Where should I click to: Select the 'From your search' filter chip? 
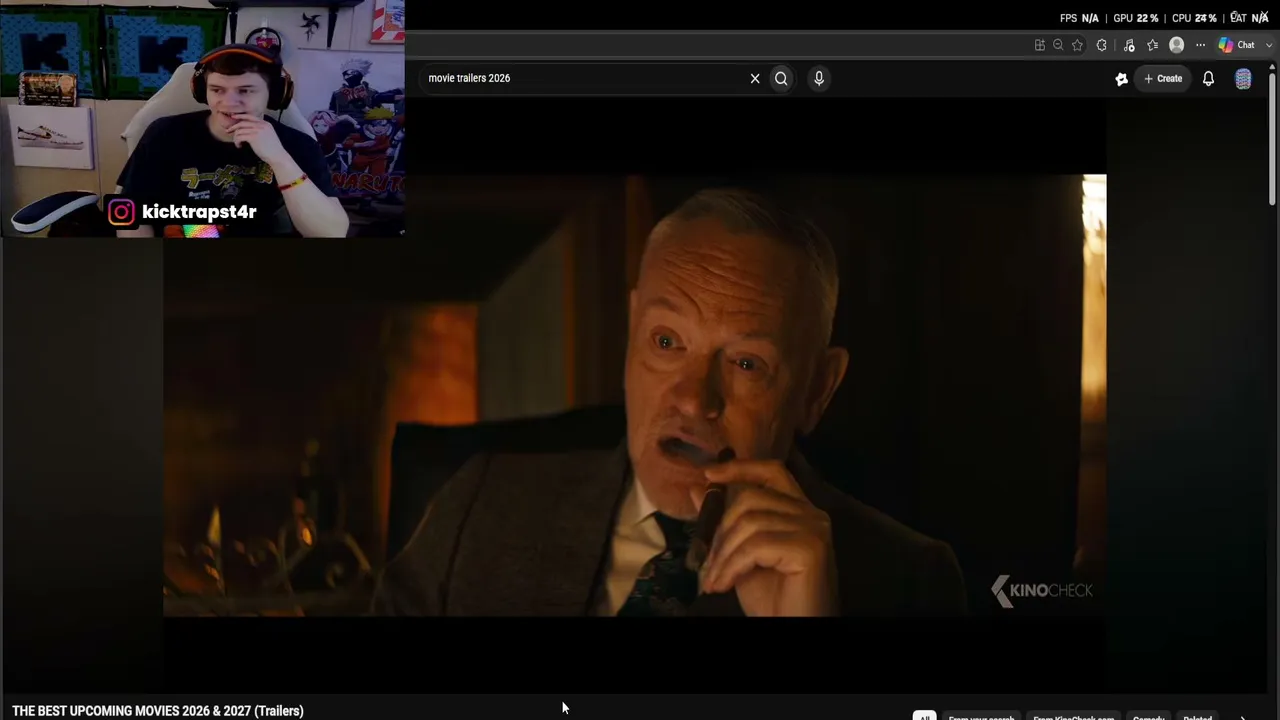tap(981, 717)
